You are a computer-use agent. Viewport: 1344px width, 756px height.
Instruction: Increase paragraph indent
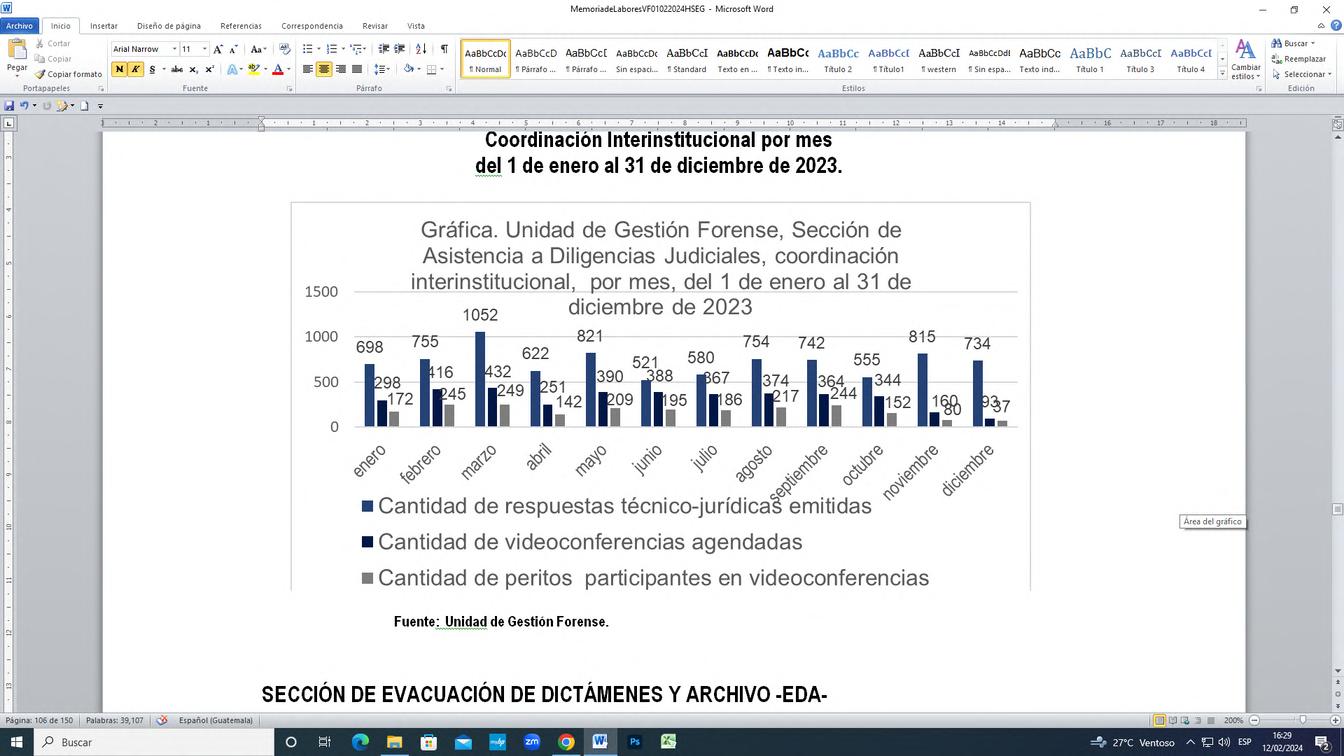click(400, 49)
